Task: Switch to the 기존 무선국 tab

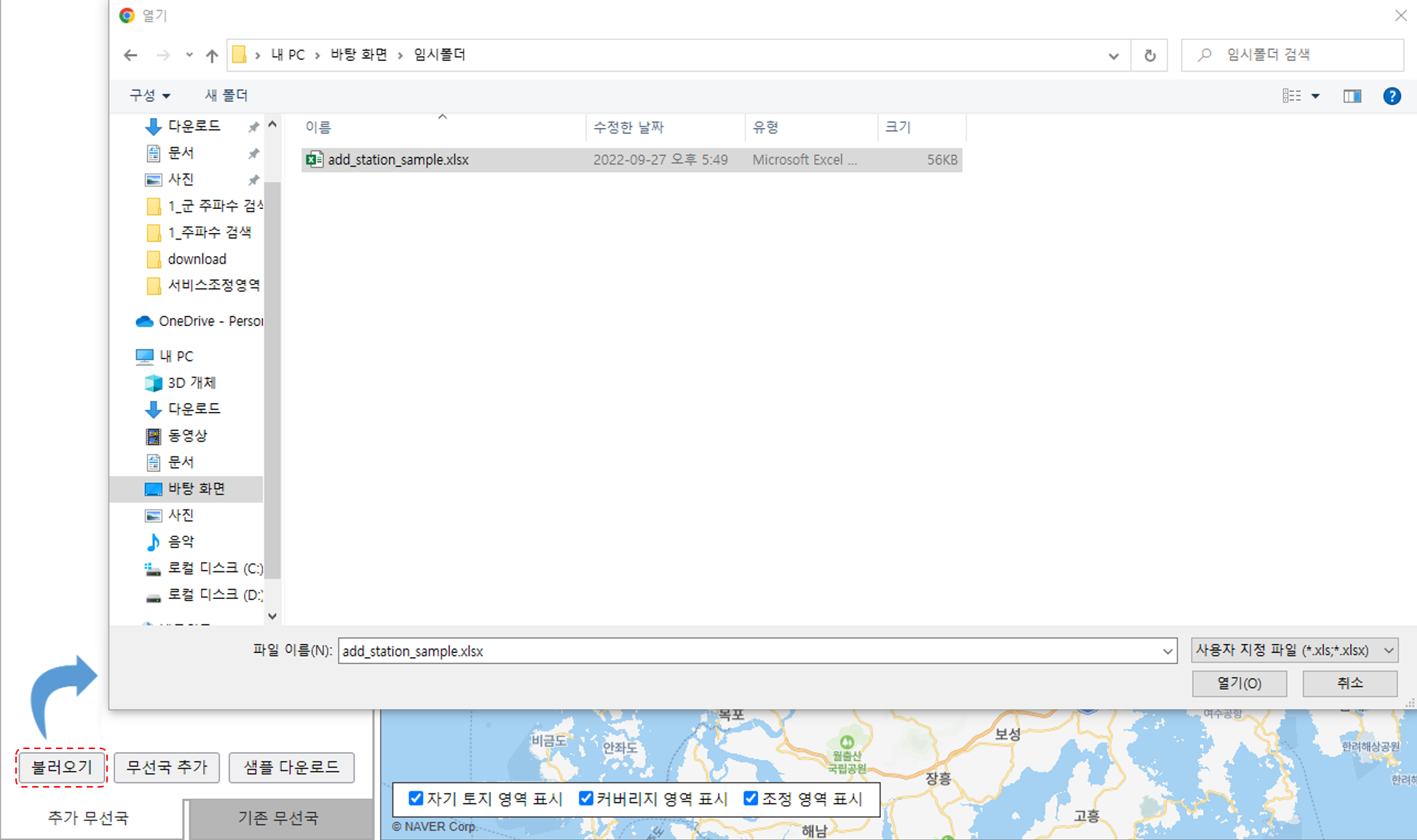Action: tap(278, 818)
